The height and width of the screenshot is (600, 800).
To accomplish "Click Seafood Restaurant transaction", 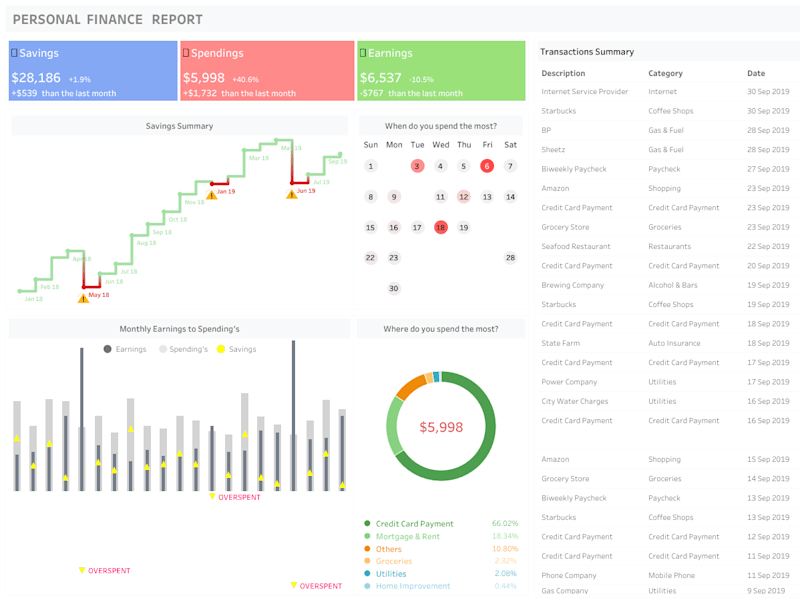I will (x=576, y=246).
